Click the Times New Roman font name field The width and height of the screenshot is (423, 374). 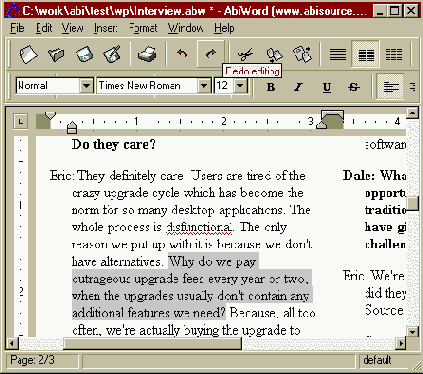coord(147,86)
